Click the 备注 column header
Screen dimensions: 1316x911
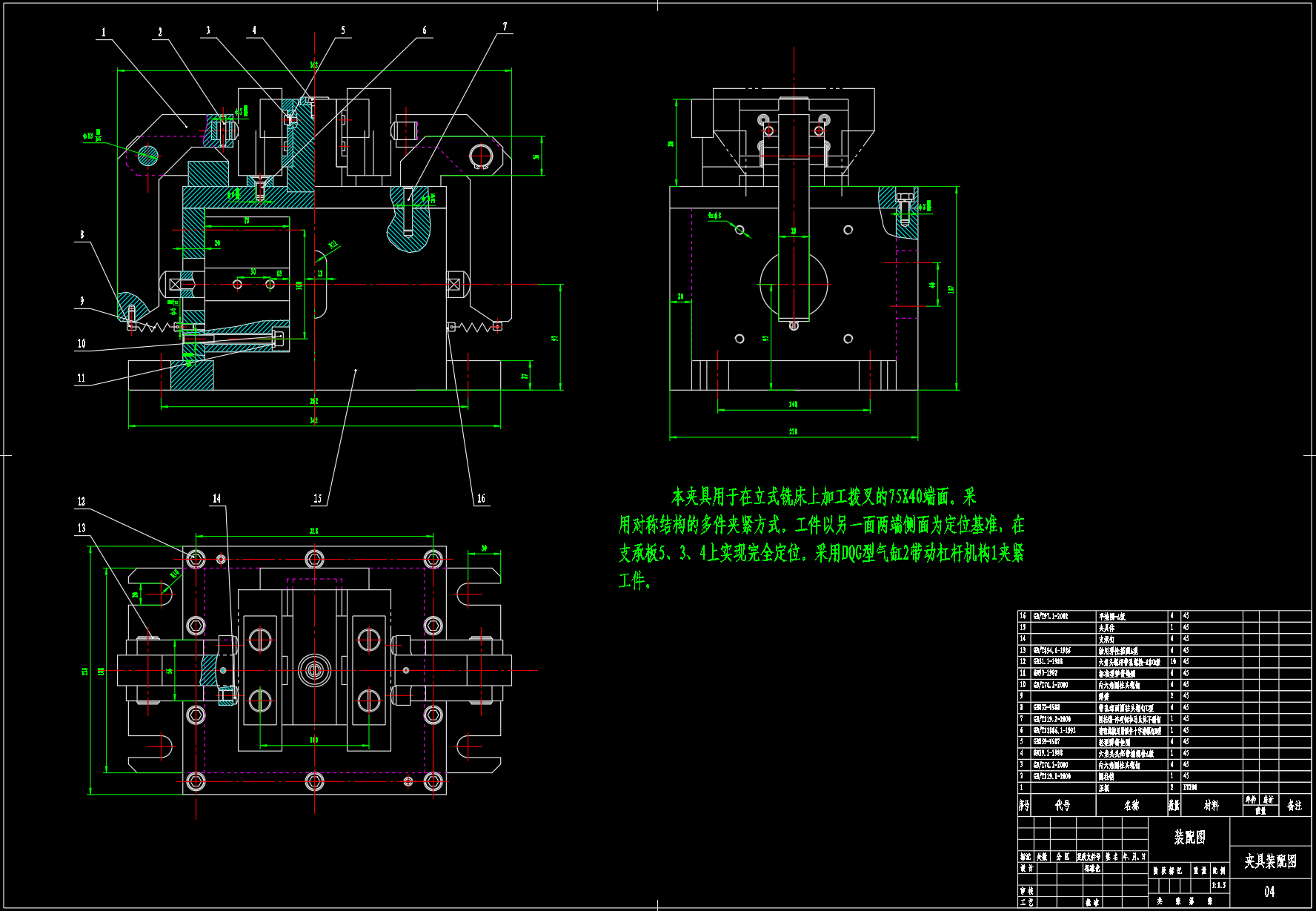point(1294,805)
